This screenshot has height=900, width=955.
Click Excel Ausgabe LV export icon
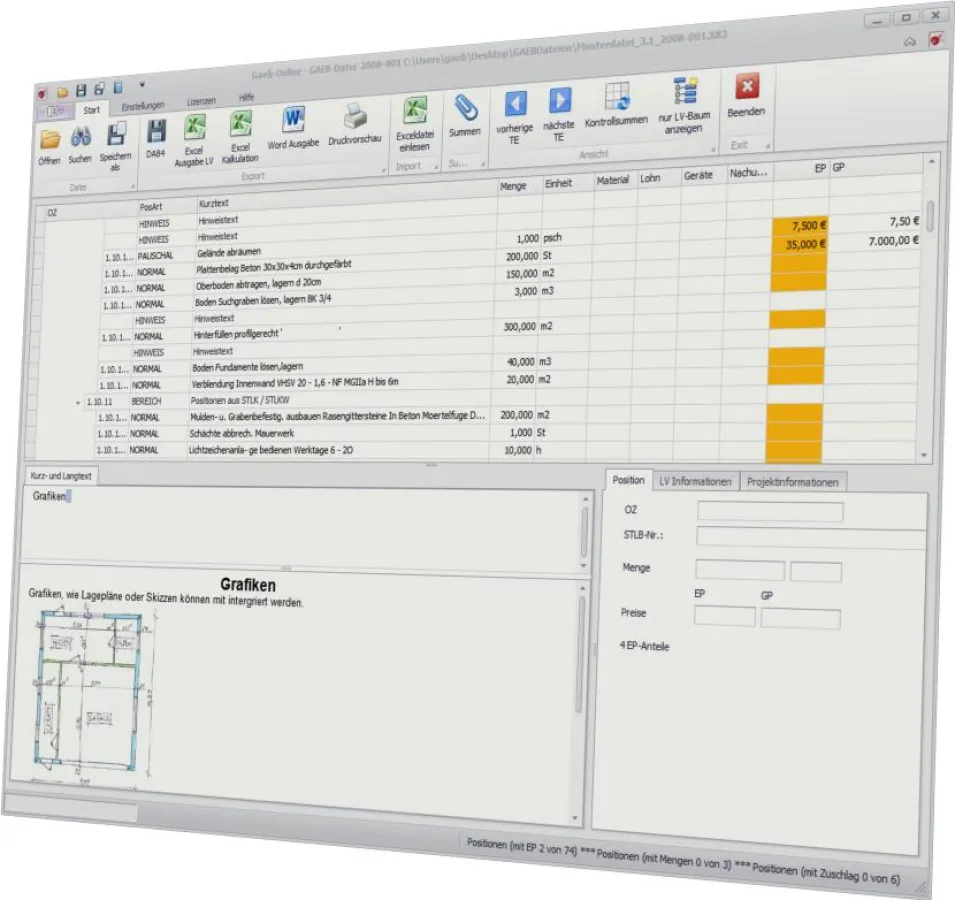pos(196,127)
